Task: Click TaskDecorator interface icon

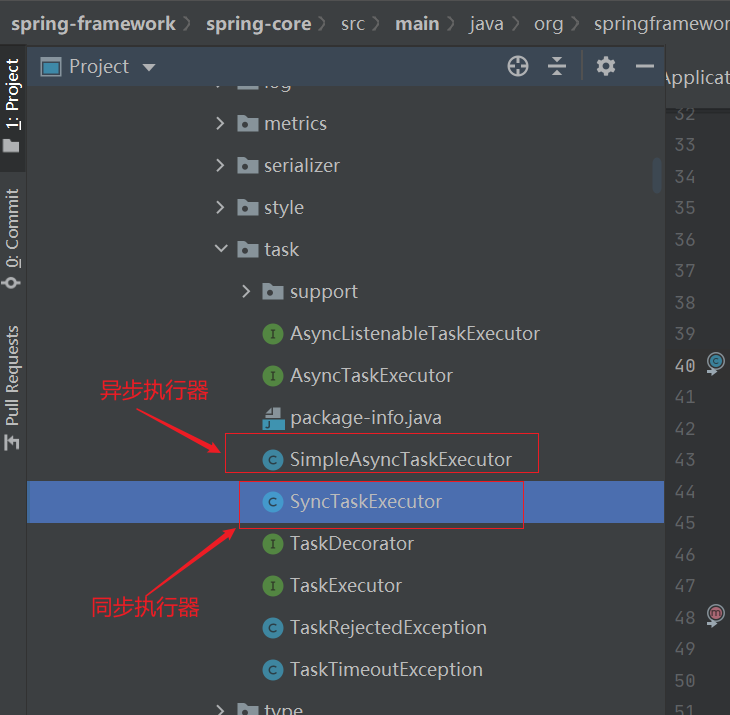Action: [273, 544]
